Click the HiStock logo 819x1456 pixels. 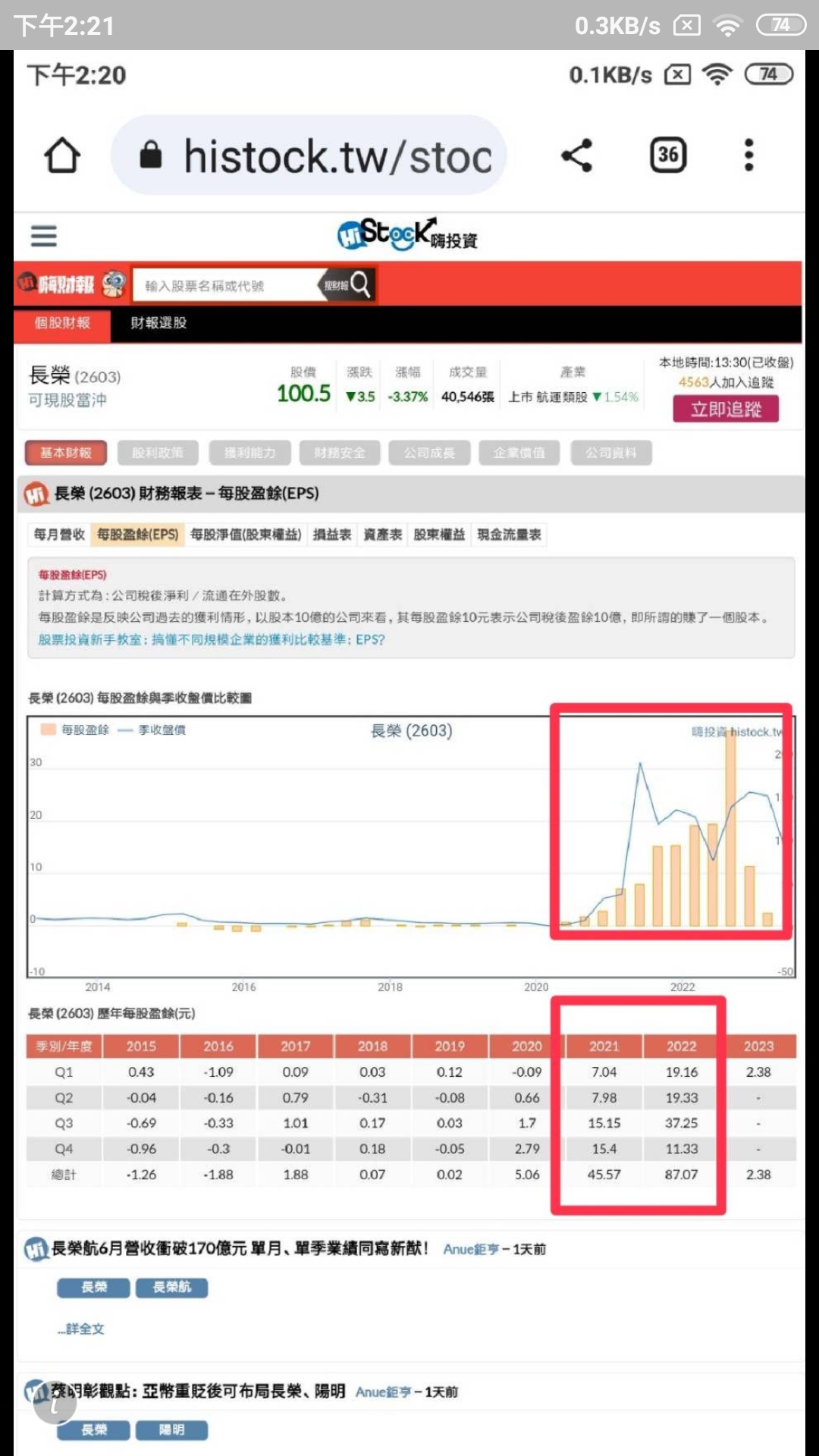(x=407, y=234)
